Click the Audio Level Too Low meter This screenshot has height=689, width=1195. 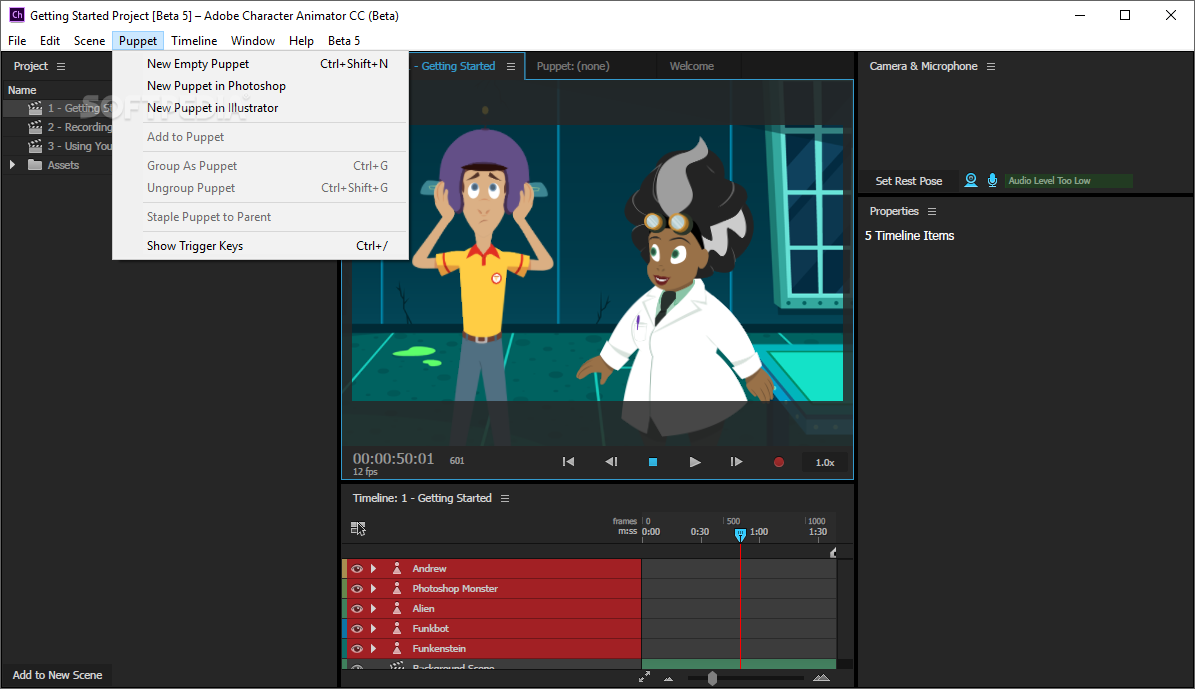point(1068,181)
